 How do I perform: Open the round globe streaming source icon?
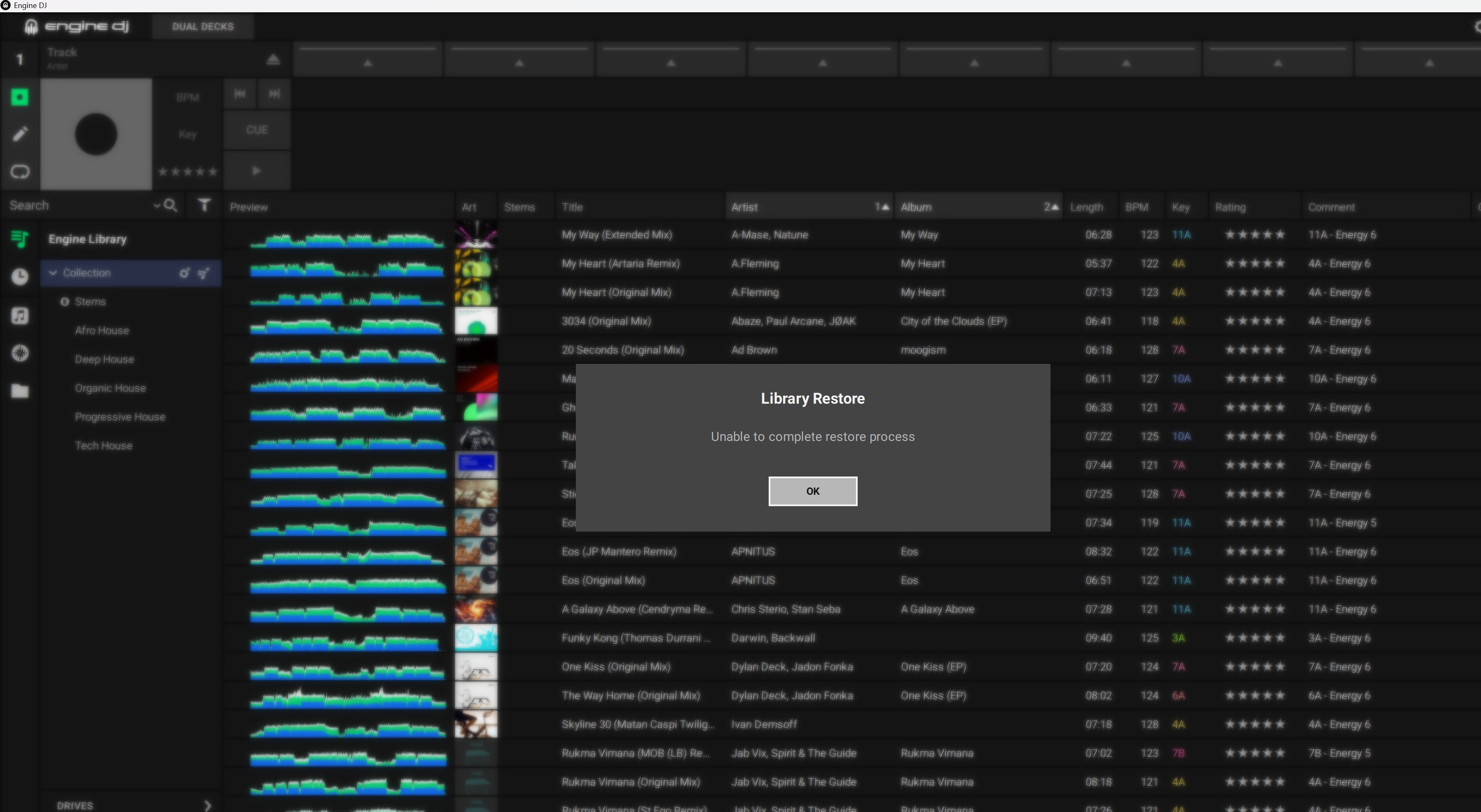(19, 353)
